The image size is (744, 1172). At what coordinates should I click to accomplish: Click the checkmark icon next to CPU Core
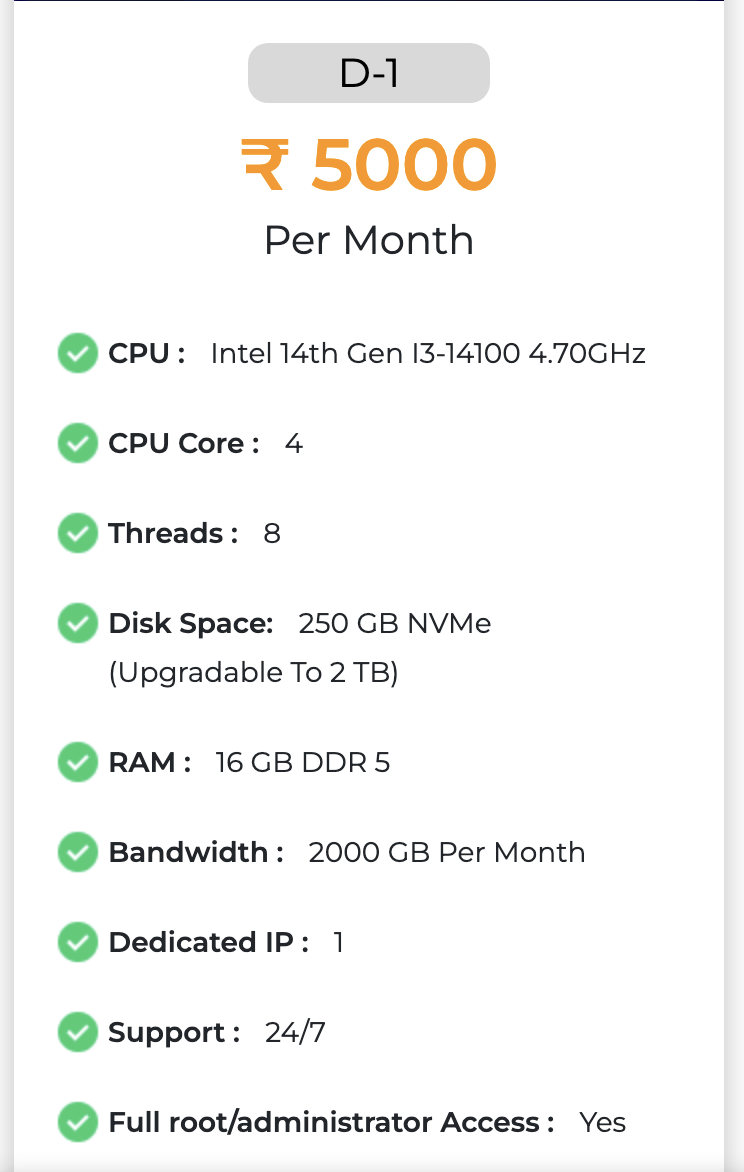77,443
